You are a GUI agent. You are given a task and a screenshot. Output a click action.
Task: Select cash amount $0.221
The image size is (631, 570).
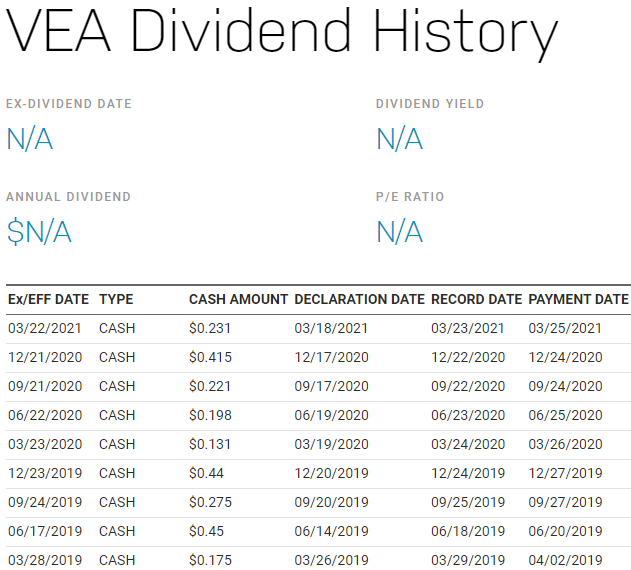click(210, 386)
